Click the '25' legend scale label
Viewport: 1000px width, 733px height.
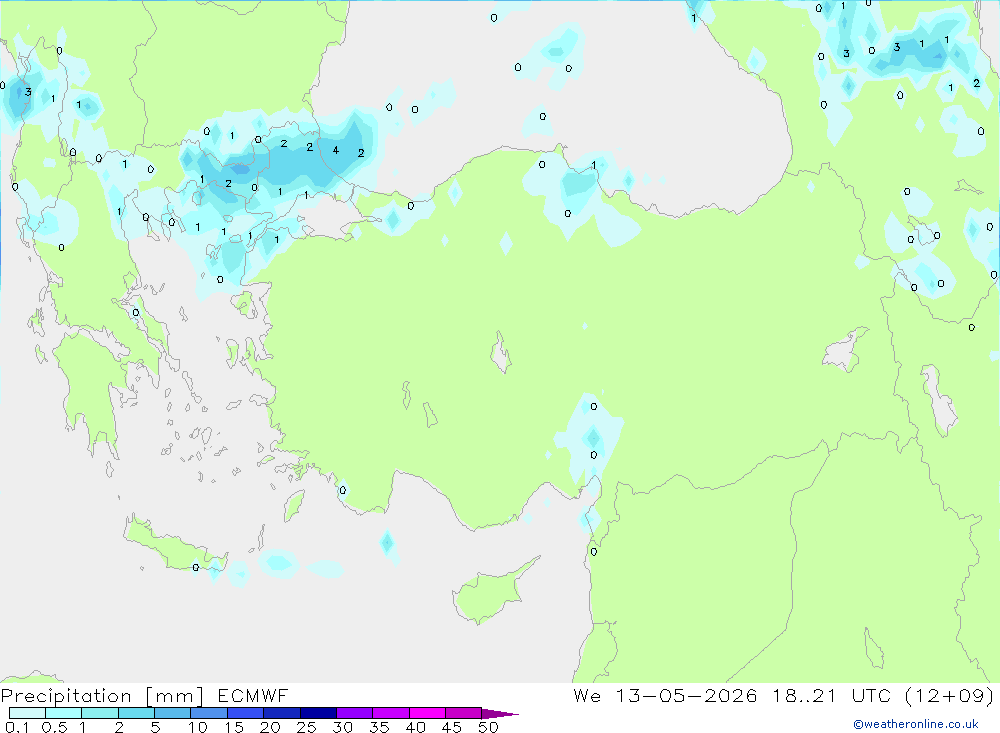(x=307, y=727)
